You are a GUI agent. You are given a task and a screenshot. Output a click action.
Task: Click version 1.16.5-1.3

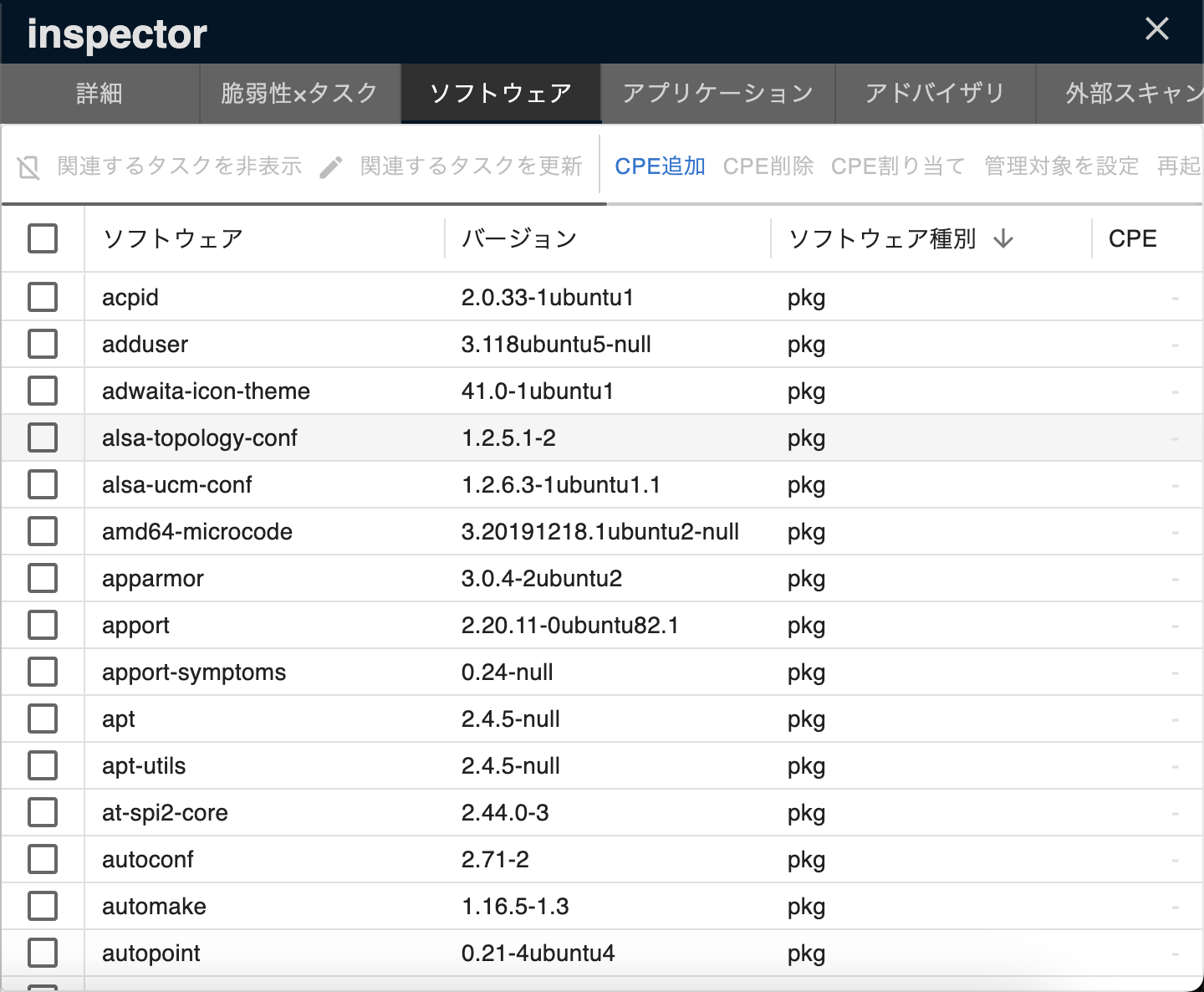516,907
